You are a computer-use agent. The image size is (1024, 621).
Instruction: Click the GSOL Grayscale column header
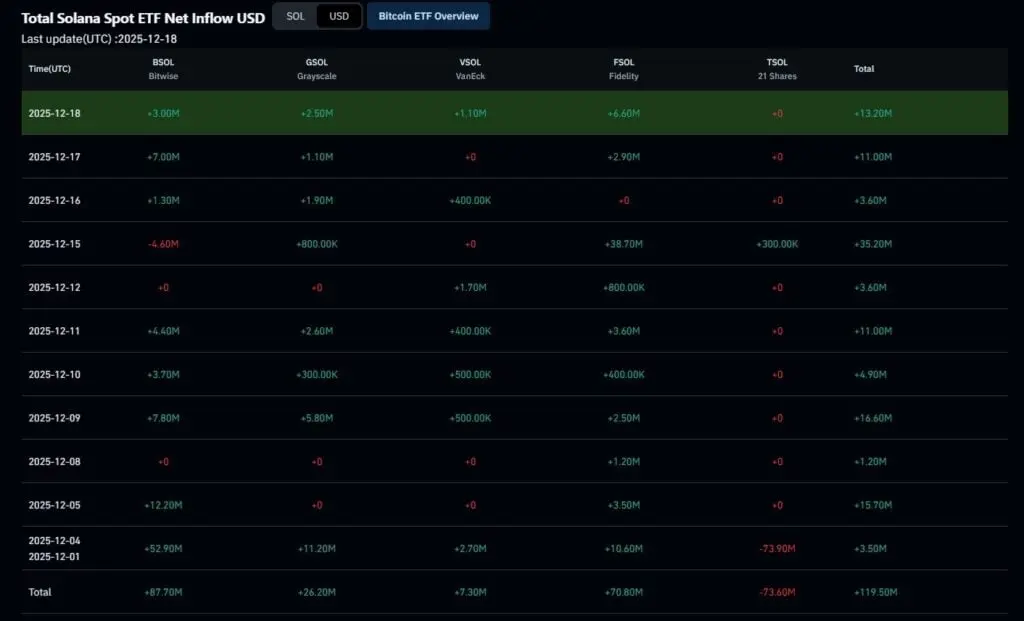316,68
